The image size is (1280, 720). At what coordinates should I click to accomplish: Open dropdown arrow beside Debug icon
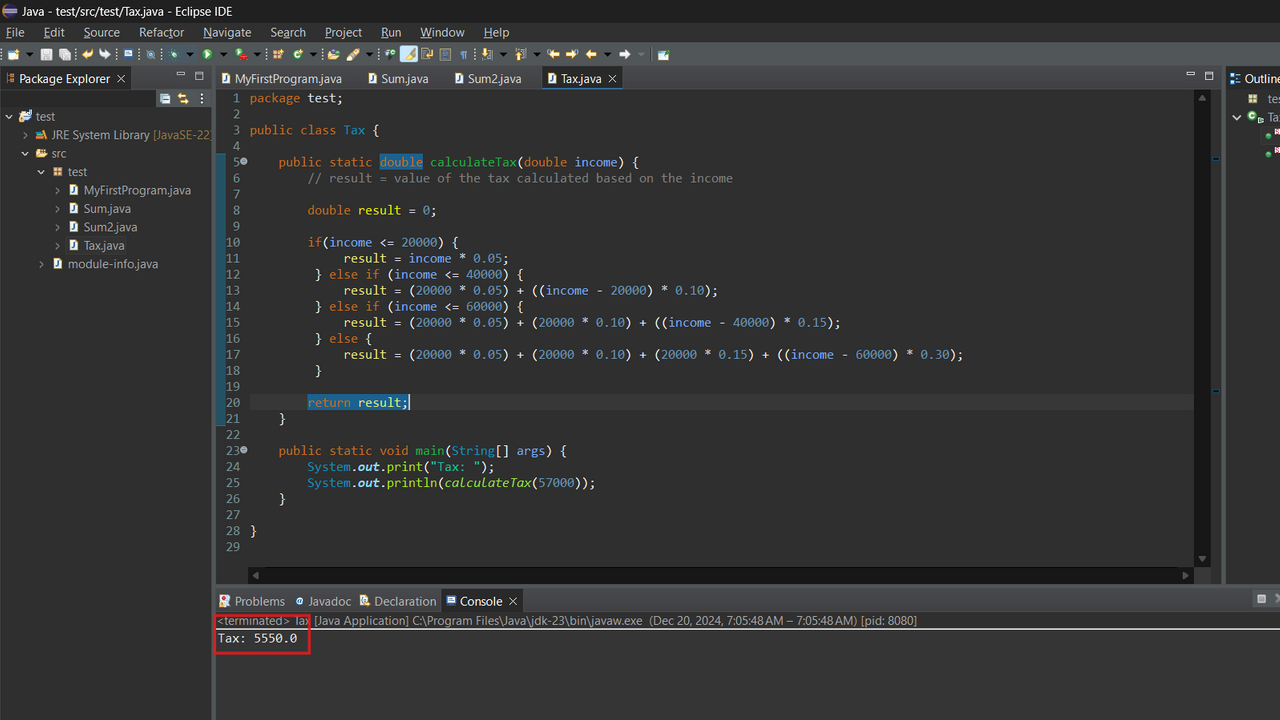[190, 54]
